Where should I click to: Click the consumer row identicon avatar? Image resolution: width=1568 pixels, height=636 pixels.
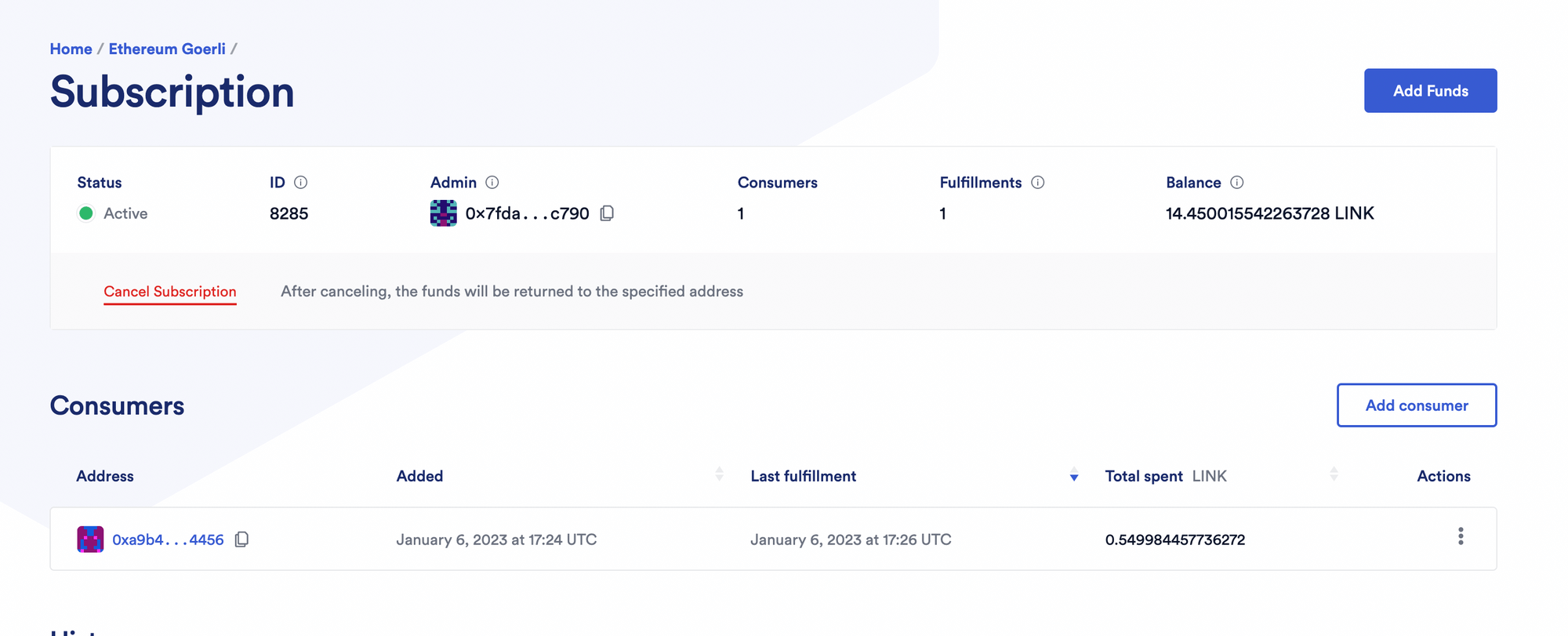(90, 540)
